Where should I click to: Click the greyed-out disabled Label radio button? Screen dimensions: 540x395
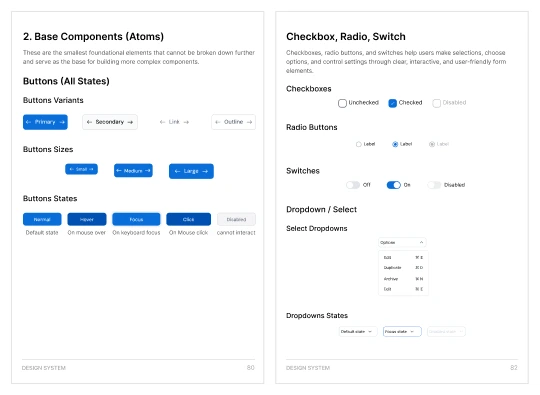432,144
